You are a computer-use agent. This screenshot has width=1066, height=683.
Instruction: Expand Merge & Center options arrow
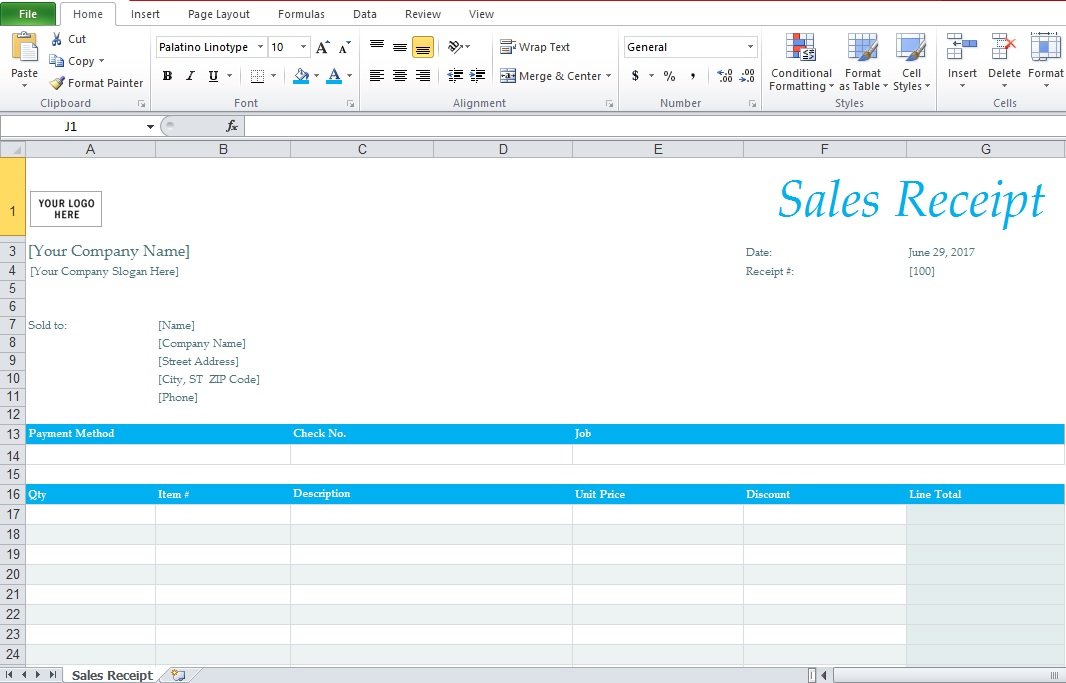tap(608, 75)
